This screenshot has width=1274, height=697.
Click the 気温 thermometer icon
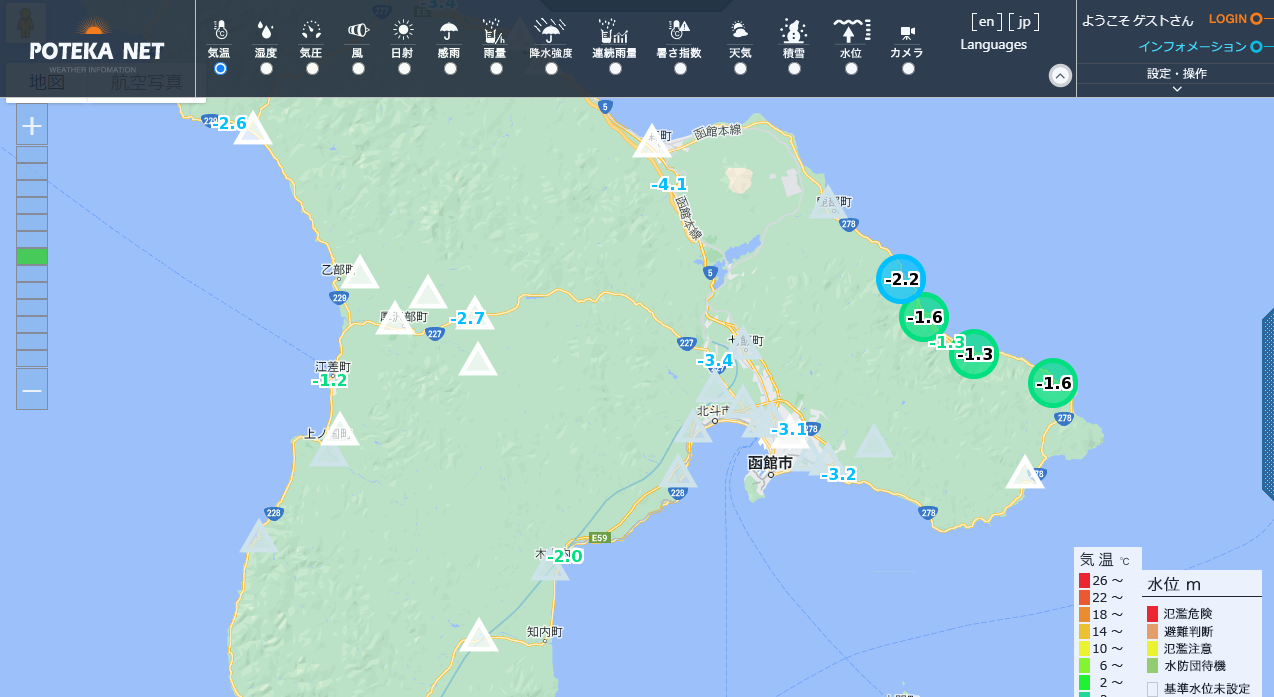pyautogui.click(x=219, y=30)
